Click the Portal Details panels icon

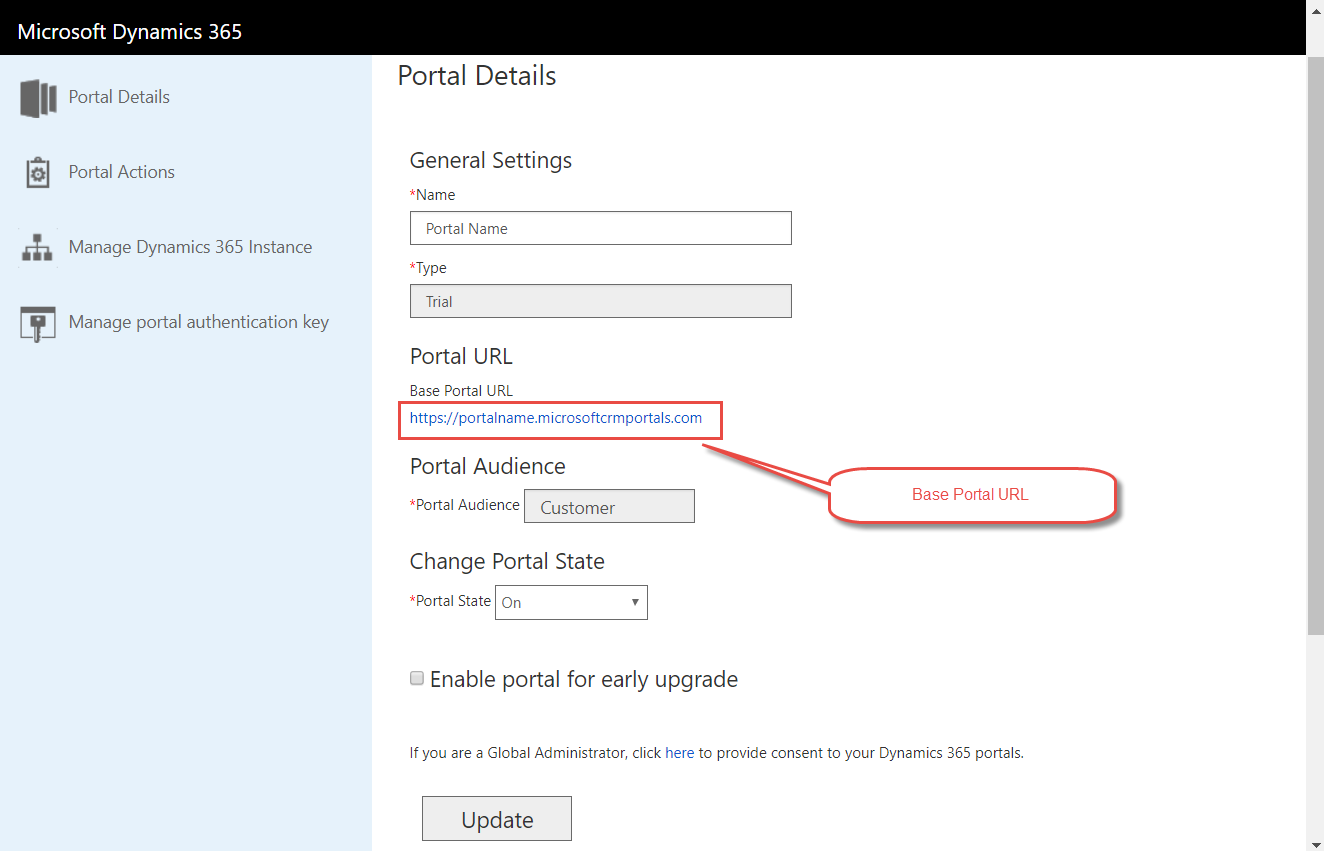(37, 96)
